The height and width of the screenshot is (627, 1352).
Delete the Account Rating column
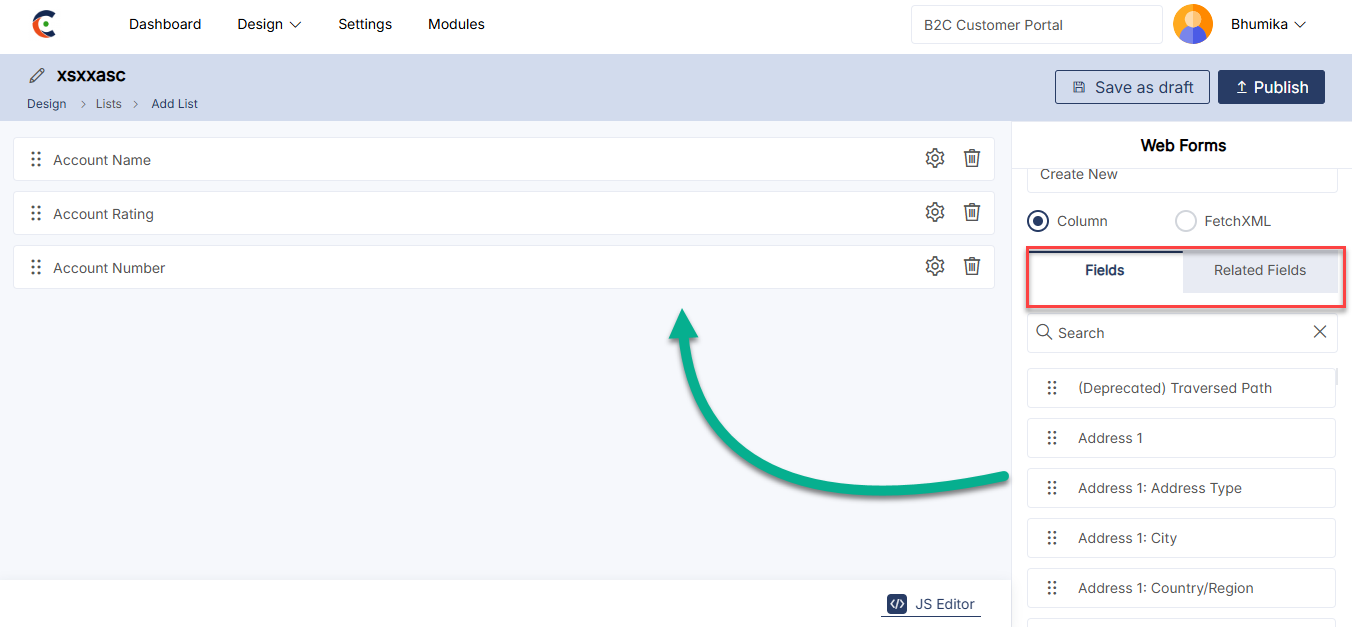pos(971,212)
